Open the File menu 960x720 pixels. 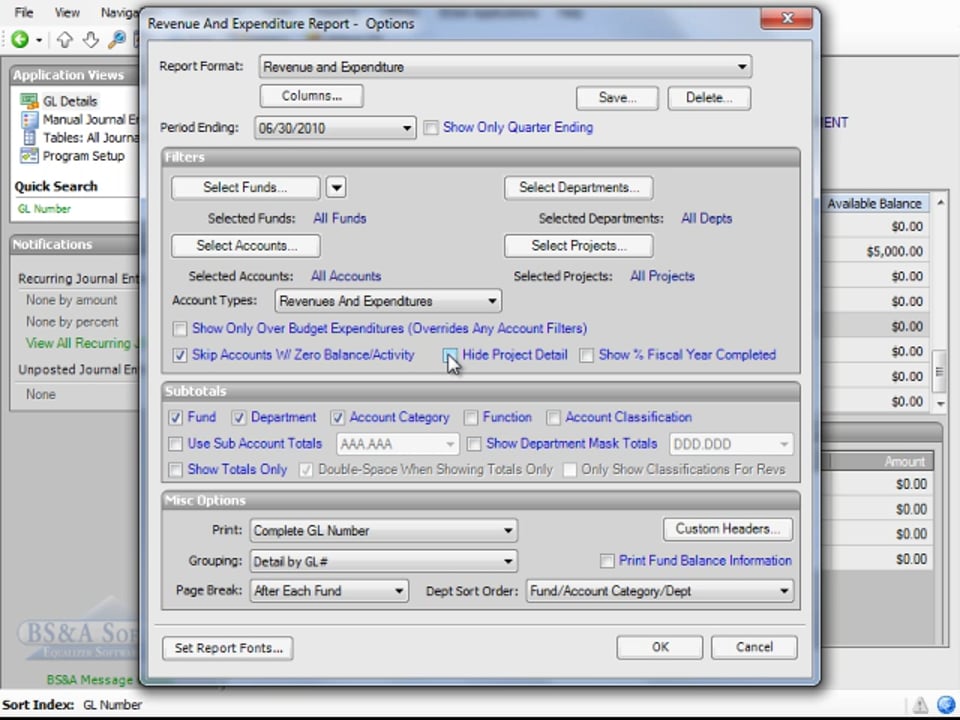24,12
